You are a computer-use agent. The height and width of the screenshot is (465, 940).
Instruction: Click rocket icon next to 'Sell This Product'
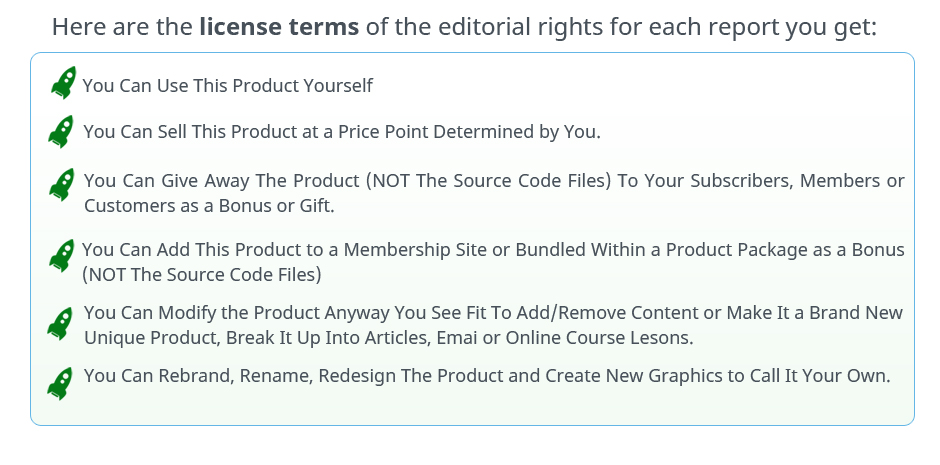point(62,131)
